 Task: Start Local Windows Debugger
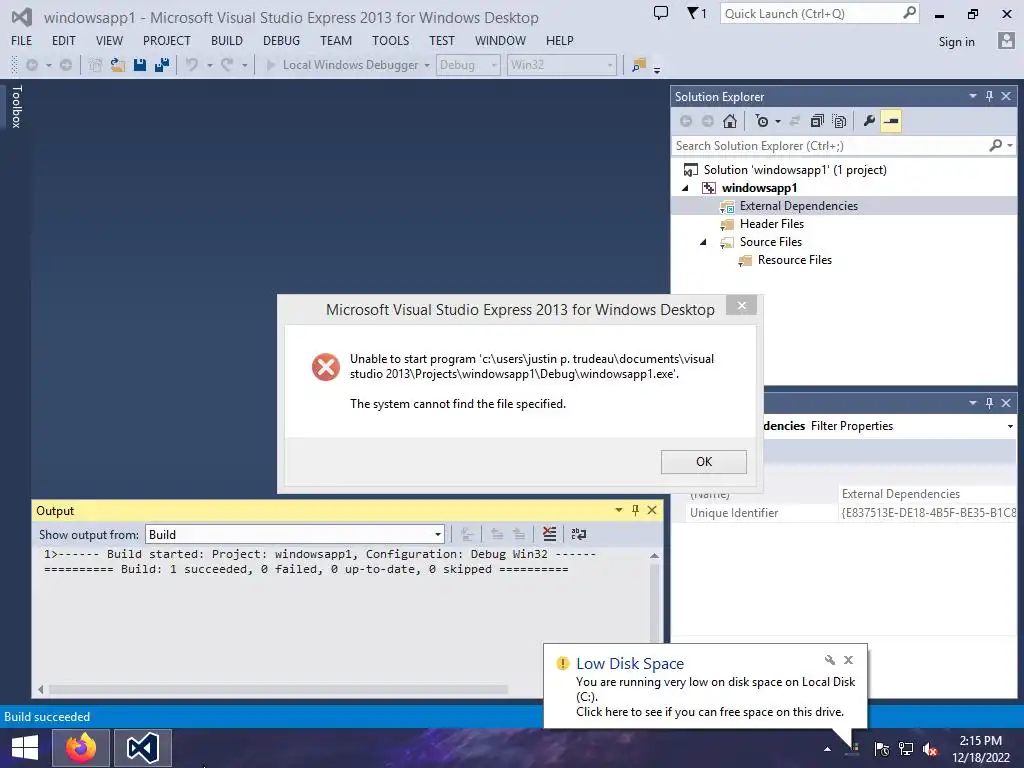342,65
